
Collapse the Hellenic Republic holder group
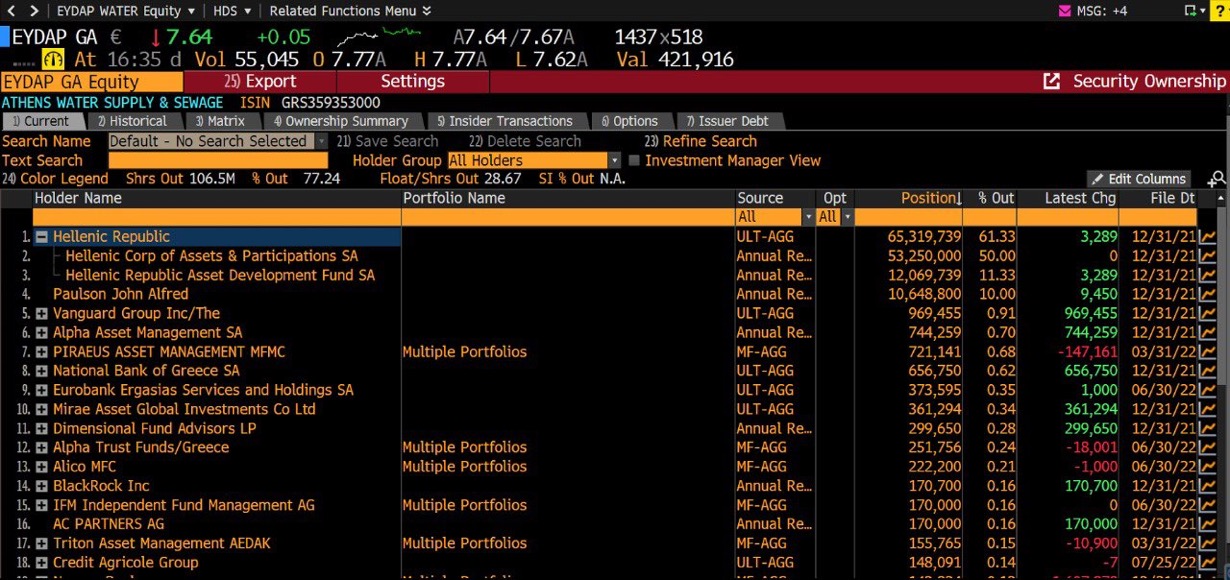tap(42, 237)
